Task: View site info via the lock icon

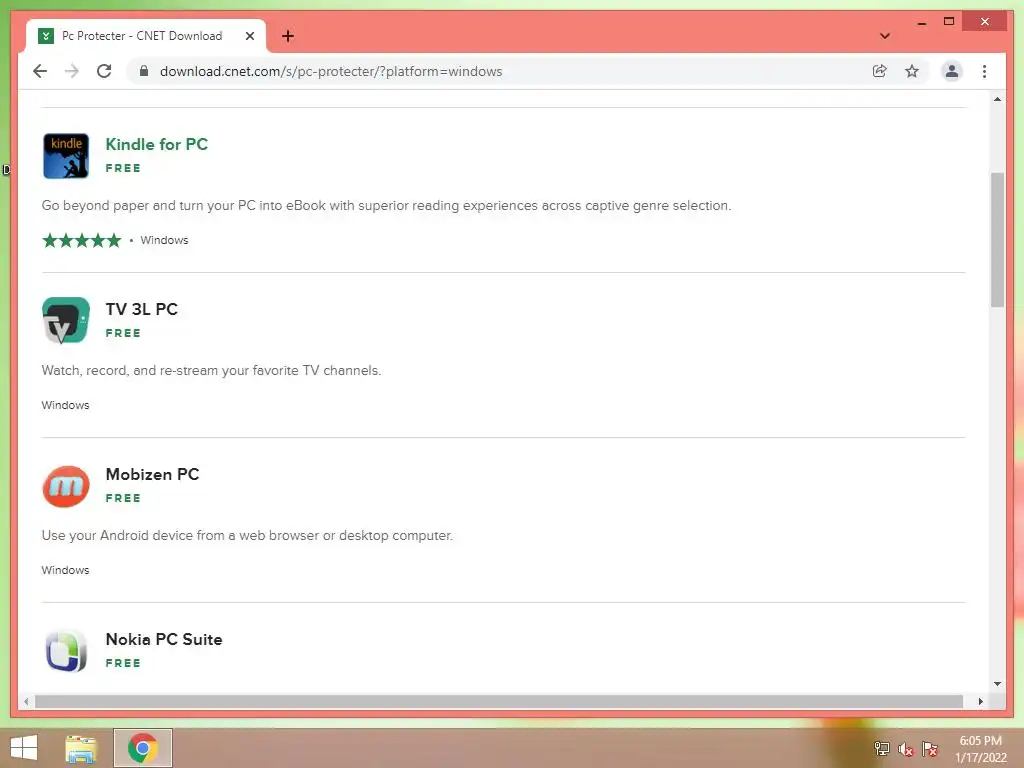Action: (144, 71)
